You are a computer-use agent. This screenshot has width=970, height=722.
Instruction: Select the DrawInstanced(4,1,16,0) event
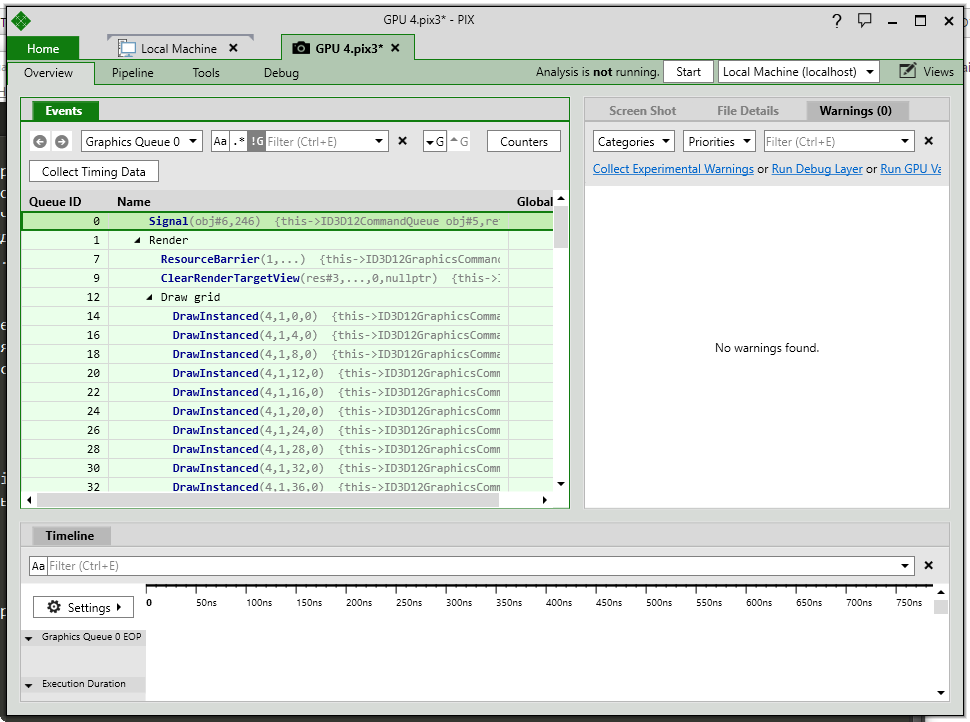[287, 392]
